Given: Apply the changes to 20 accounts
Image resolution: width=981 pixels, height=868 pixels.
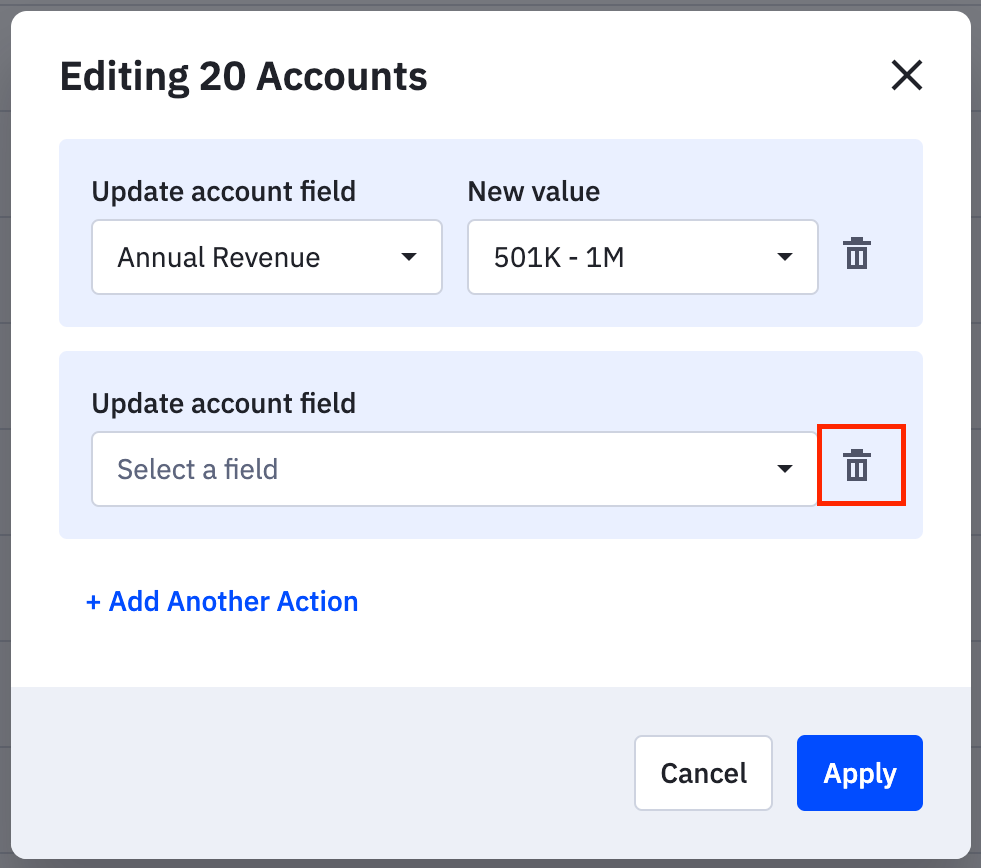Looking at the screenshot, I should [x=859, y=773].
